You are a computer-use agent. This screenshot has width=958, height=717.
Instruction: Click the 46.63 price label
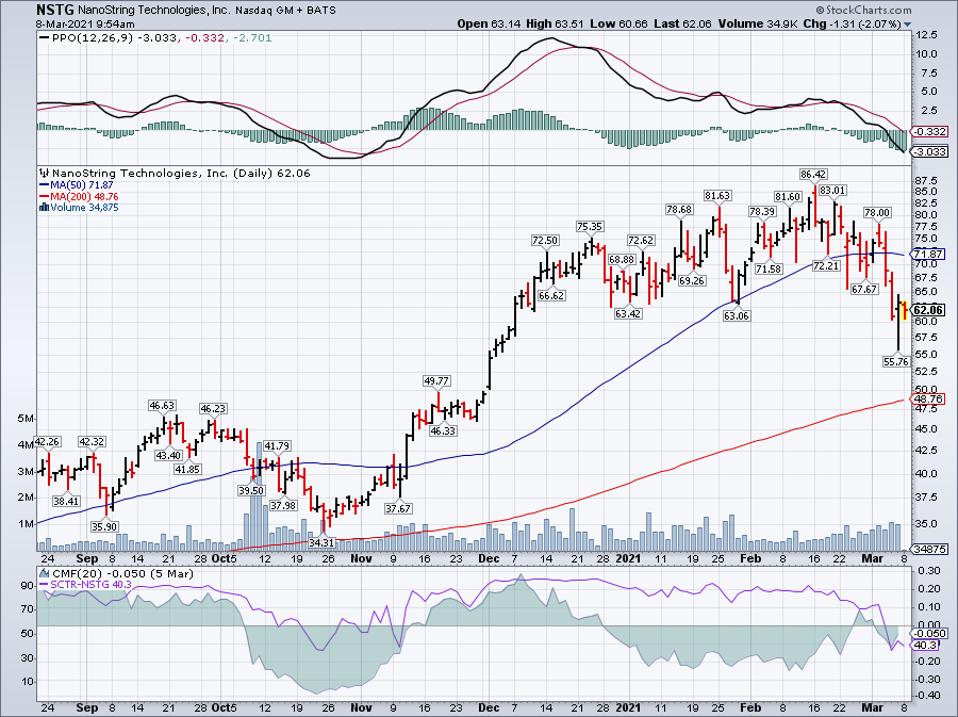coord(162,406)
